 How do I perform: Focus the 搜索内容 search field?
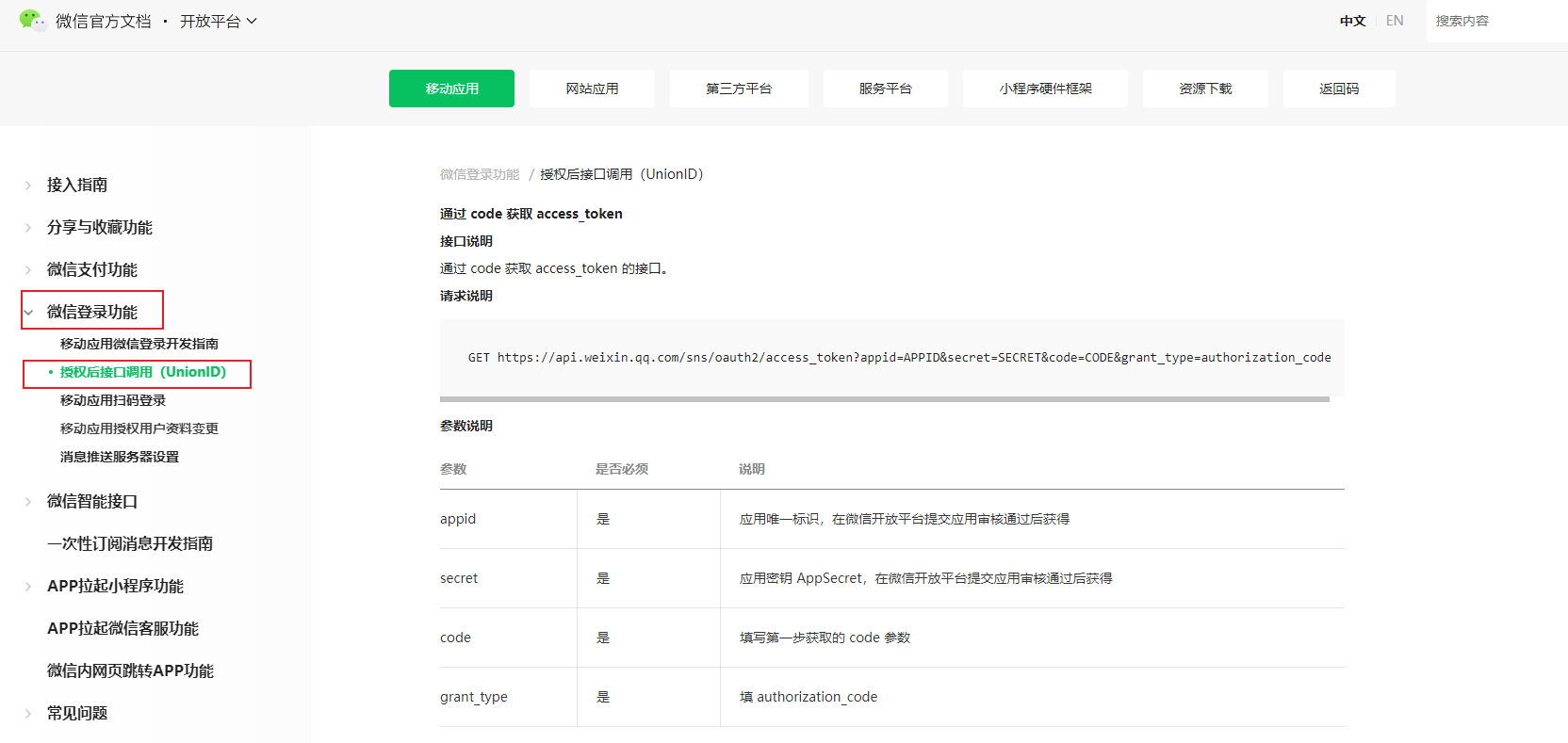click(x=1496, y=21)
